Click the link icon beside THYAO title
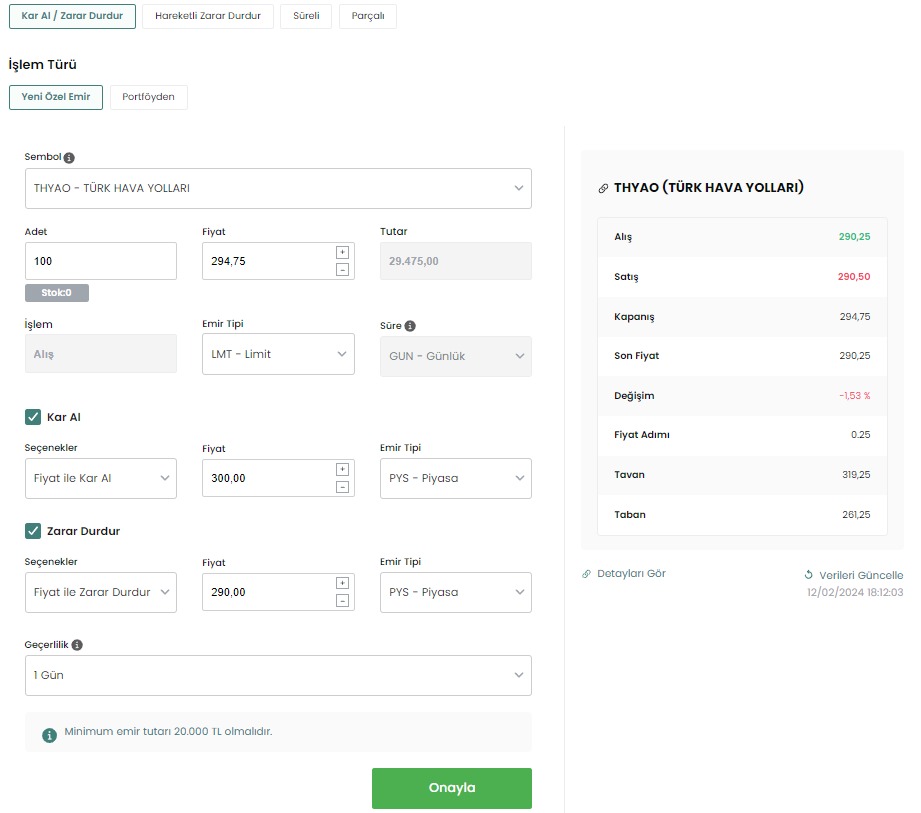The width and height of the screenshot is (921, 813). [603, 189]
